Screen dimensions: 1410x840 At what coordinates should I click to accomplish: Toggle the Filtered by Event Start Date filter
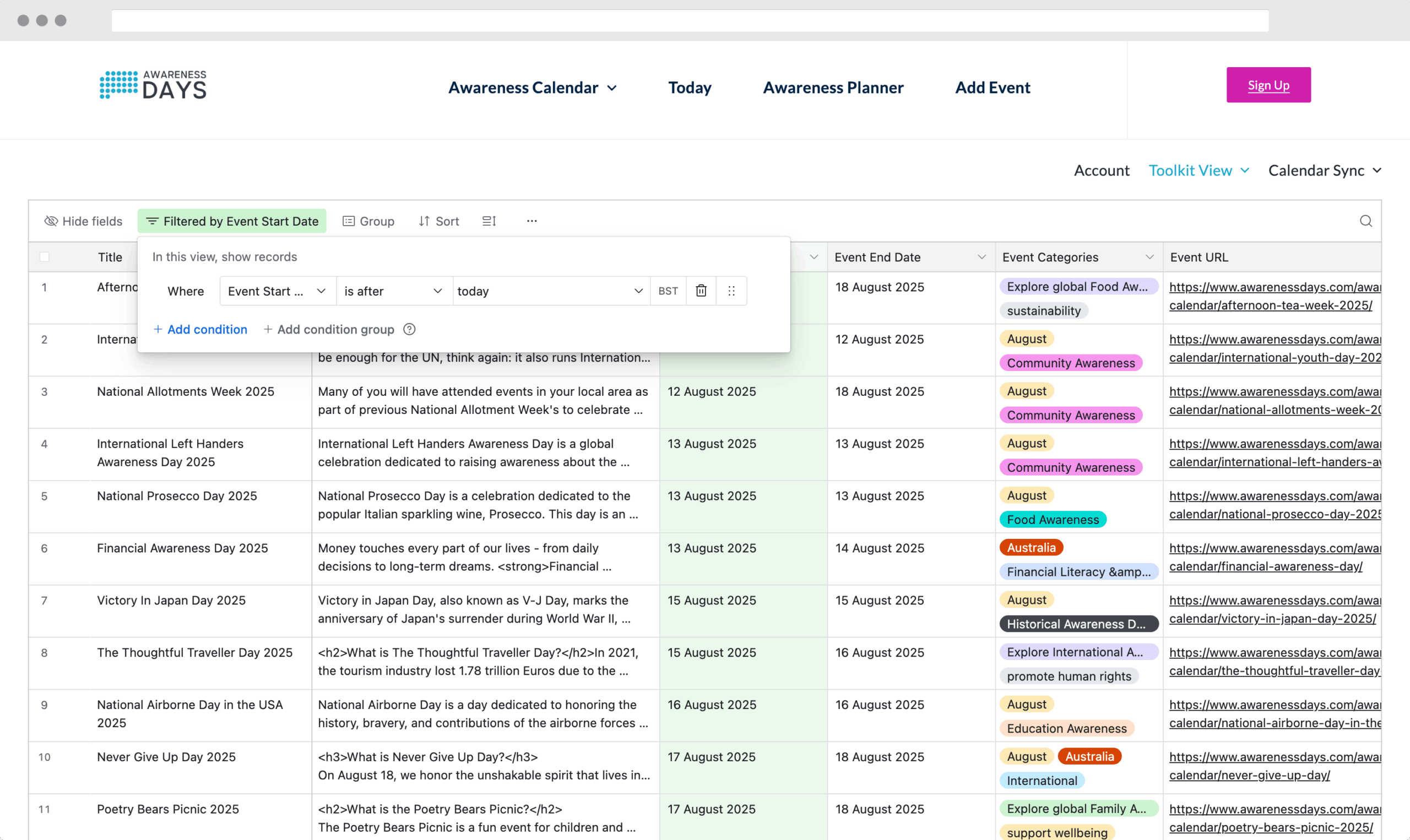coord(232,221)
